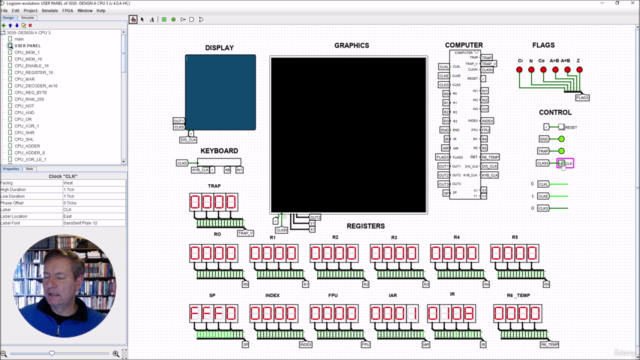Switch to the State tab beside Properties
Screen dimensions: 640x360
(29, 169)
